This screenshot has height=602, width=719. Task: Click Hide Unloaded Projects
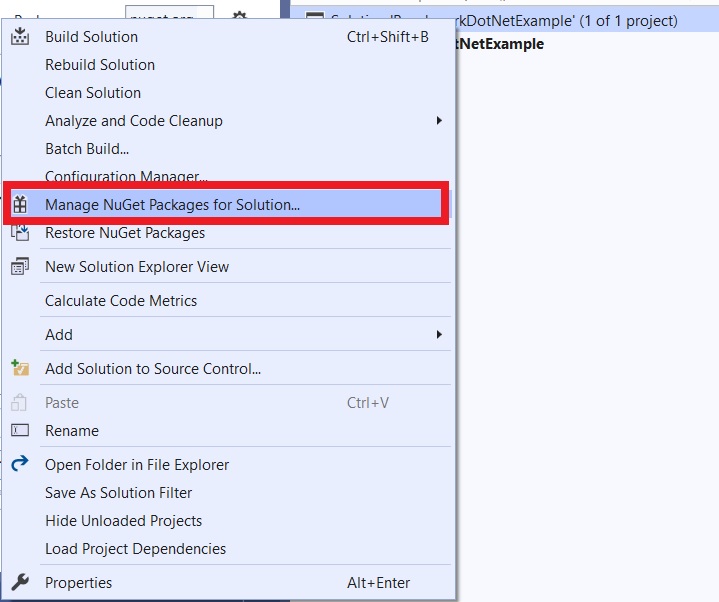click(123, 521)
